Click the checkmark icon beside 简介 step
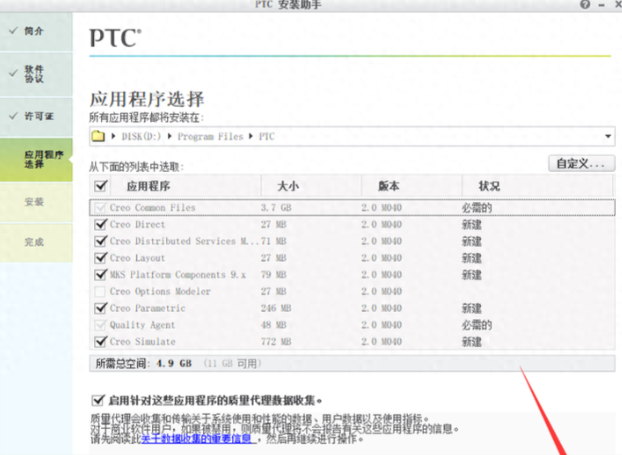Image resolution: width=622 pixels, height=455 pixels. click(x=12, y=31)
